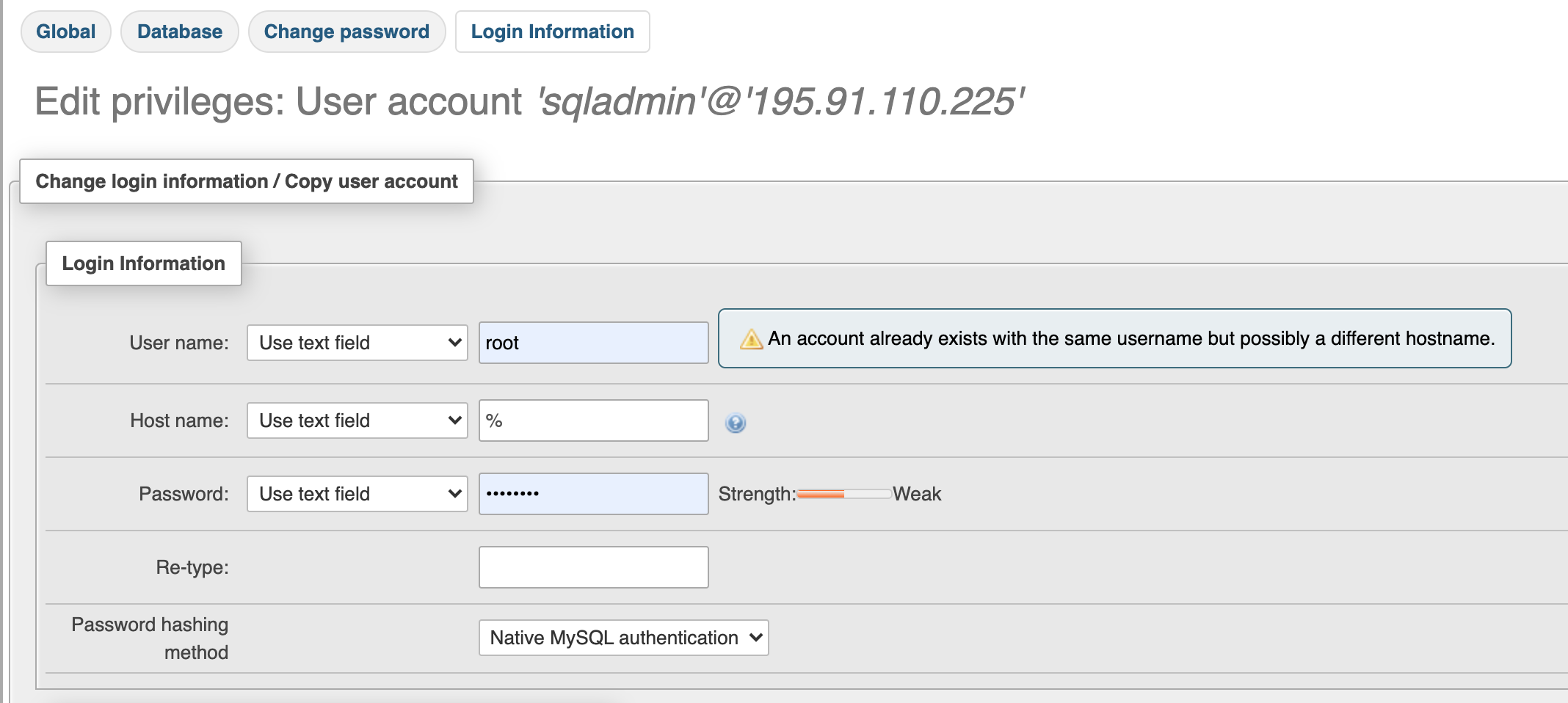
Task: Click the 'Host name:' label
Action: coord(179,420)
